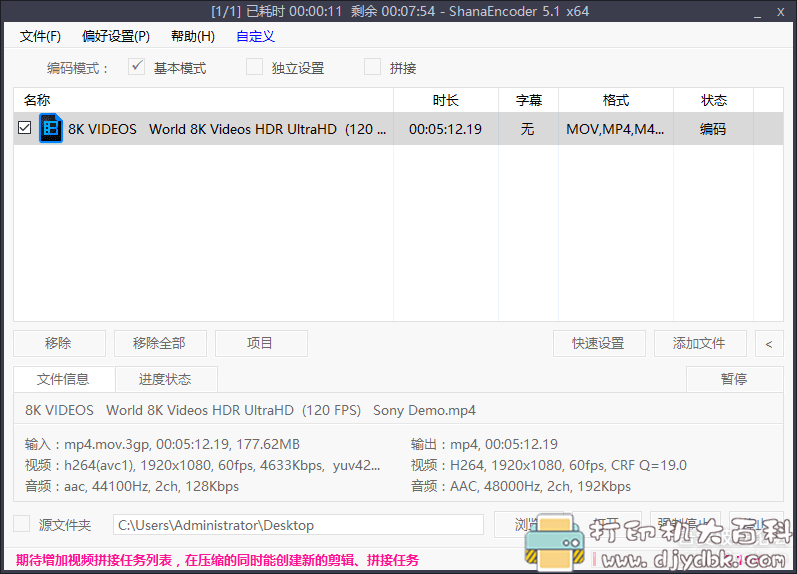Click output 视频 line with CRF Q=19.0
Viewport: 797px width, 574px height.
(549, 465)
